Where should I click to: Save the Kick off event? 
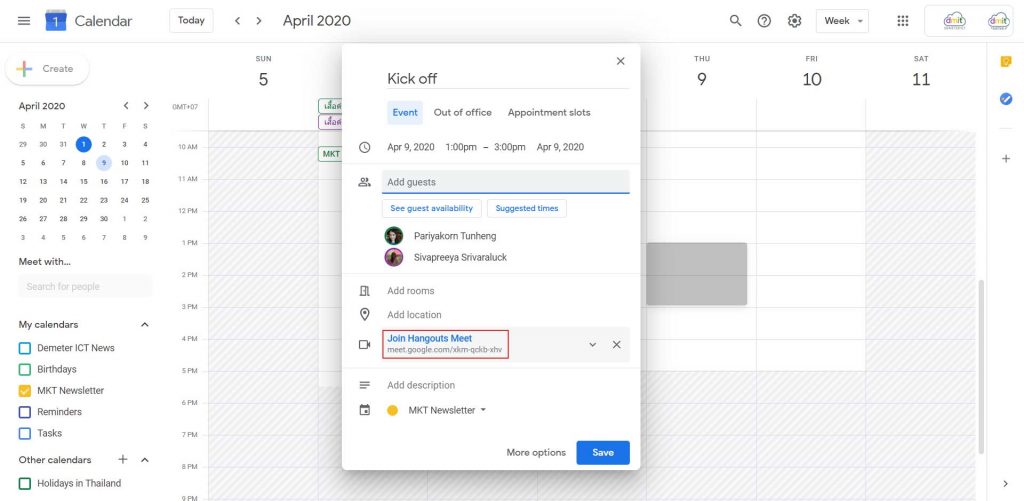[x=603, y=453]
